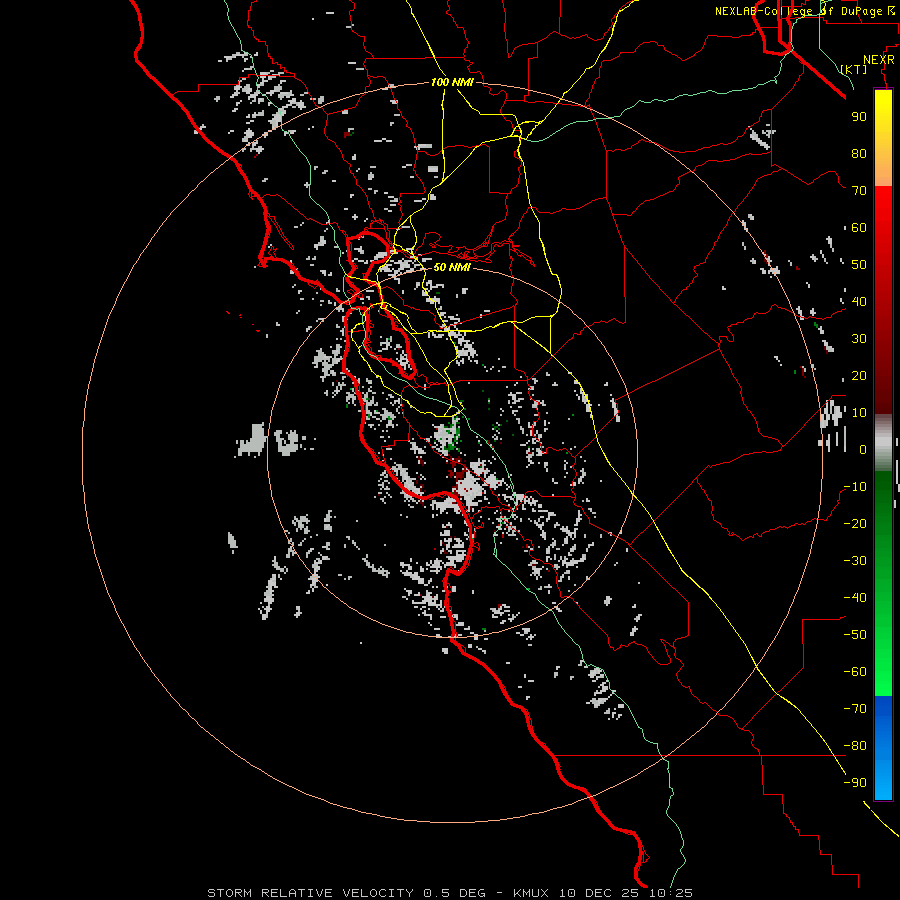Click the NEXLAB-College of DuPage header text
Viewport: 900px width, 900px height.
click(798, 11)
